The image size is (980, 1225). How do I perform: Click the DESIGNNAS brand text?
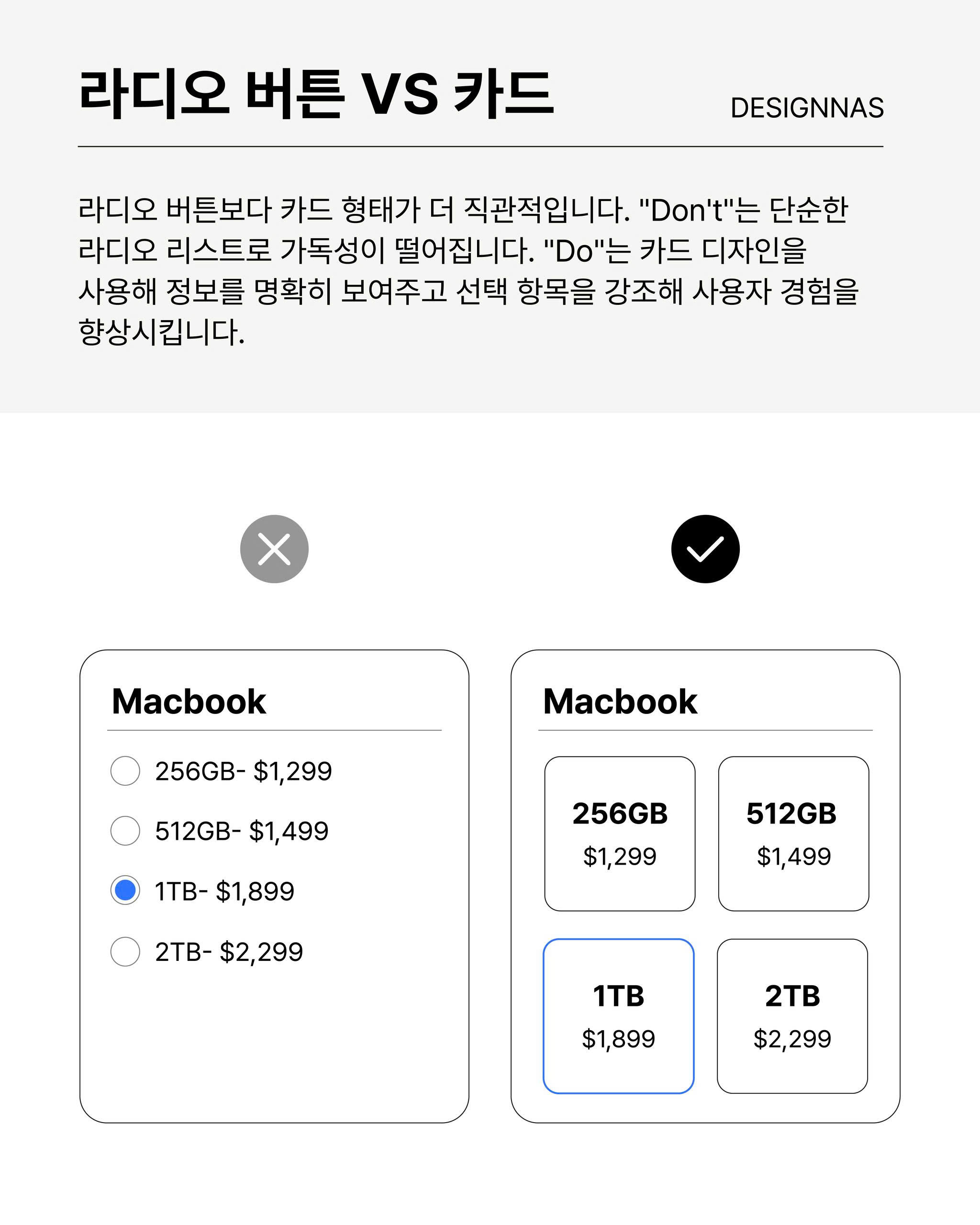coord(807,108)
